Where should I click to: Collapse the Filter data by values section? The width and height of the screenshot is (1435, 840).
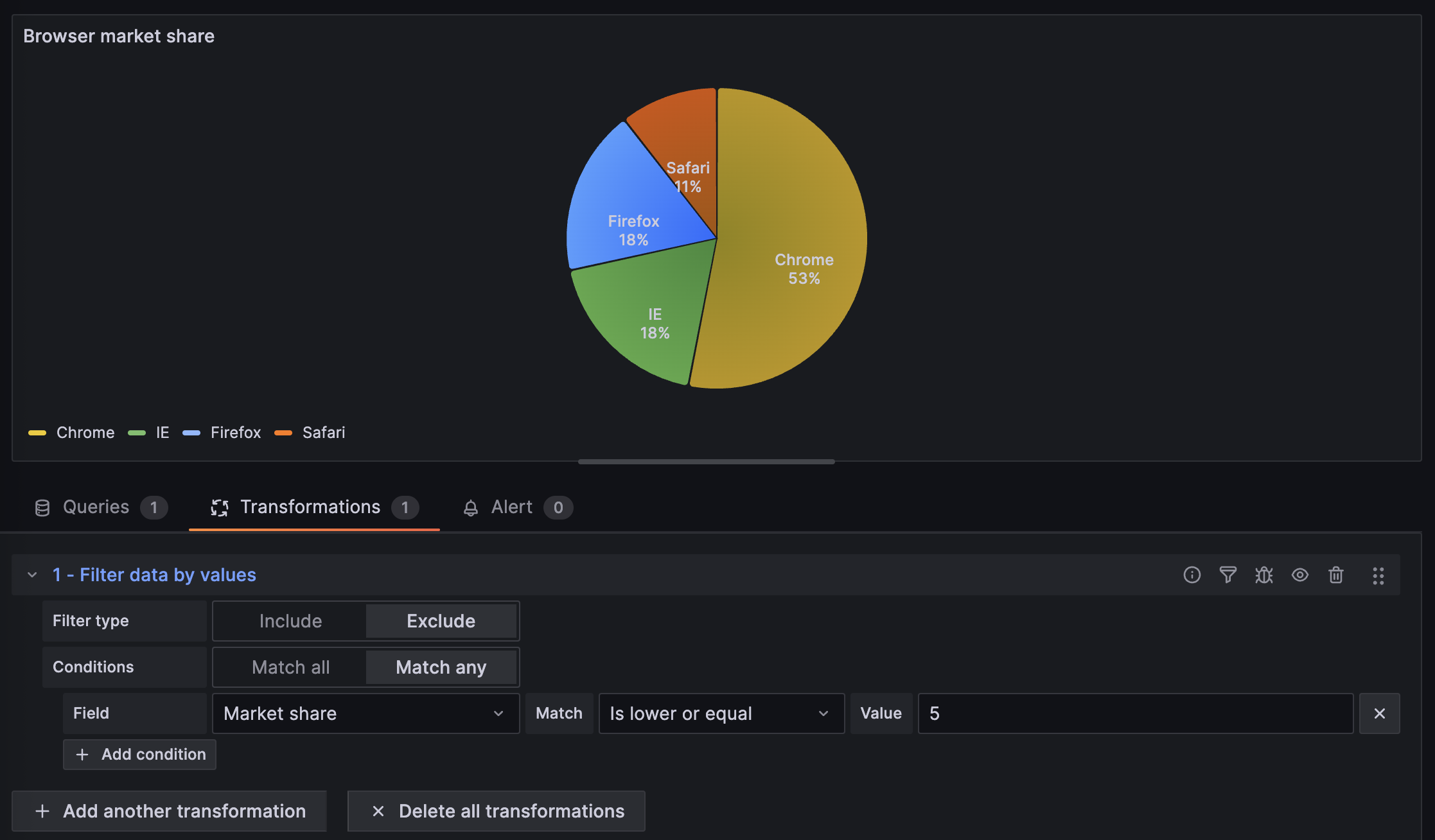click(x=31, y=574)
